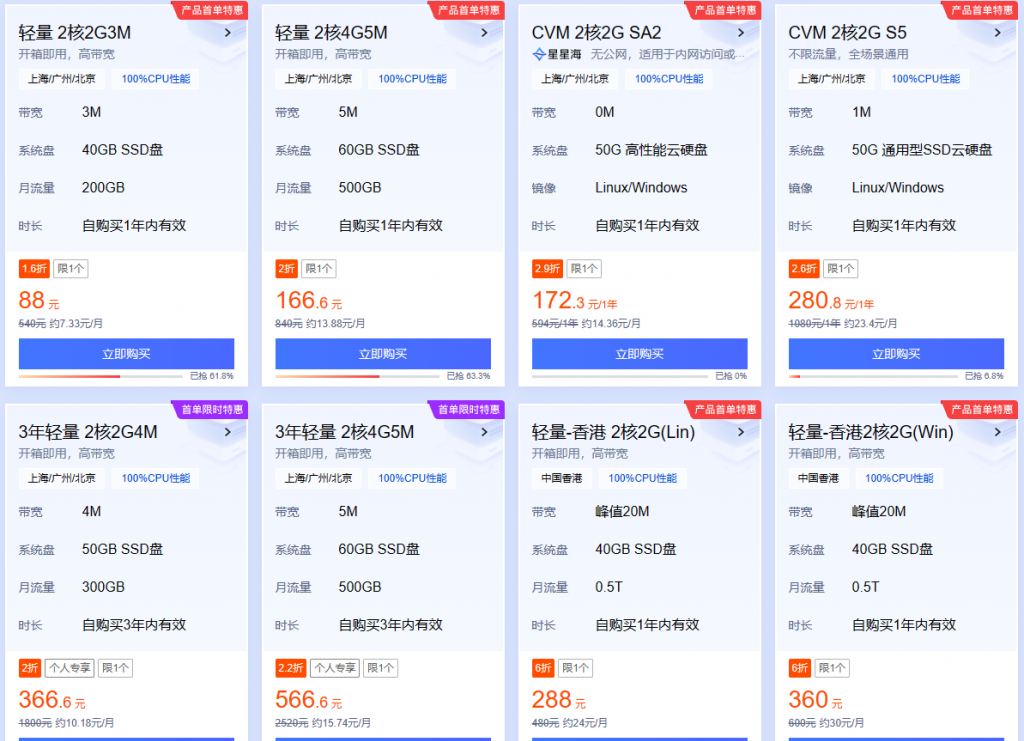Click the 366.6元 price
Image resolution: width=1024 pixels, height=741 pixels.
click(x=52, y=701)
